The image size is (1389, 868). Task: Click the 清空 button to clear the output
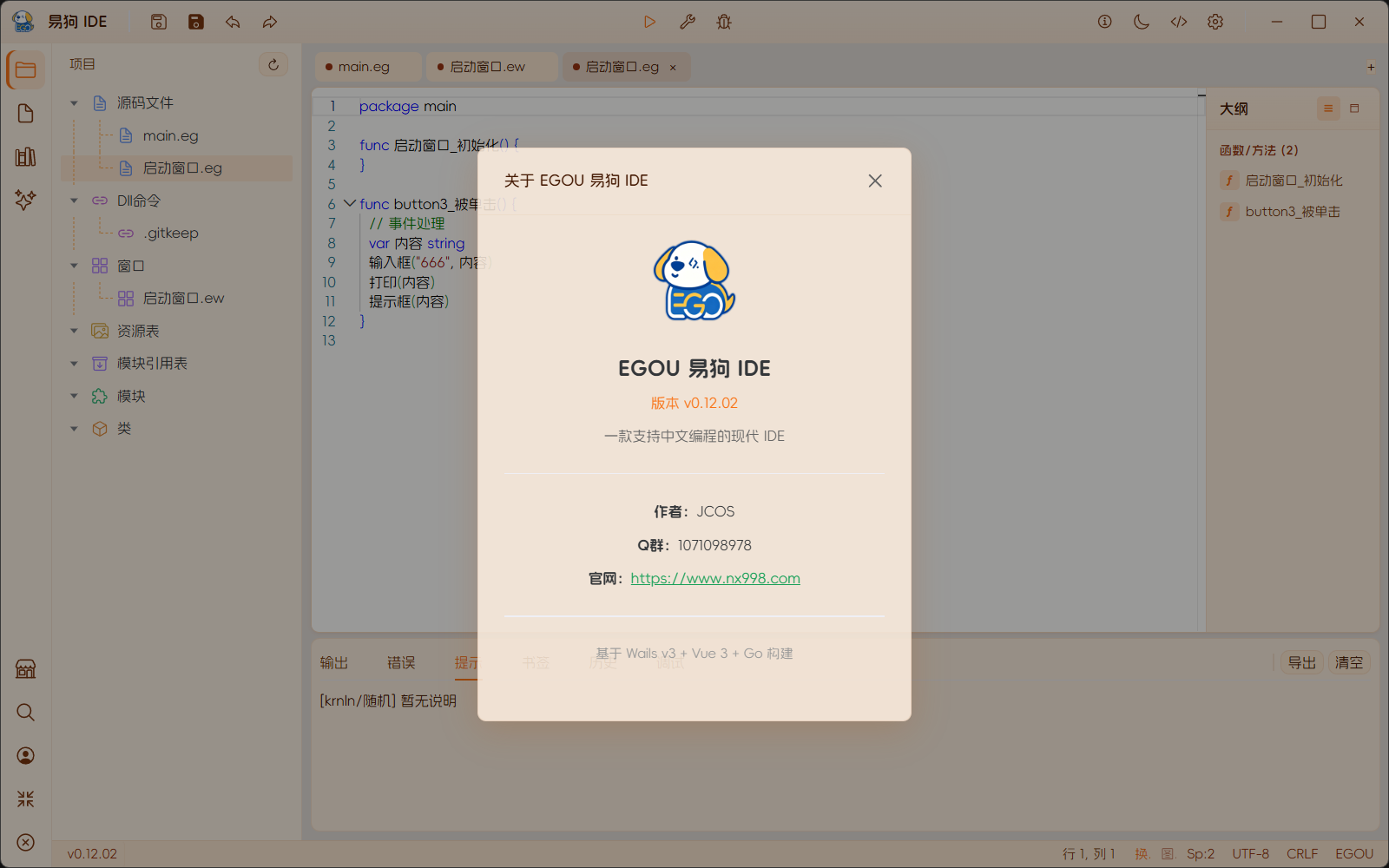point(1349,663)
